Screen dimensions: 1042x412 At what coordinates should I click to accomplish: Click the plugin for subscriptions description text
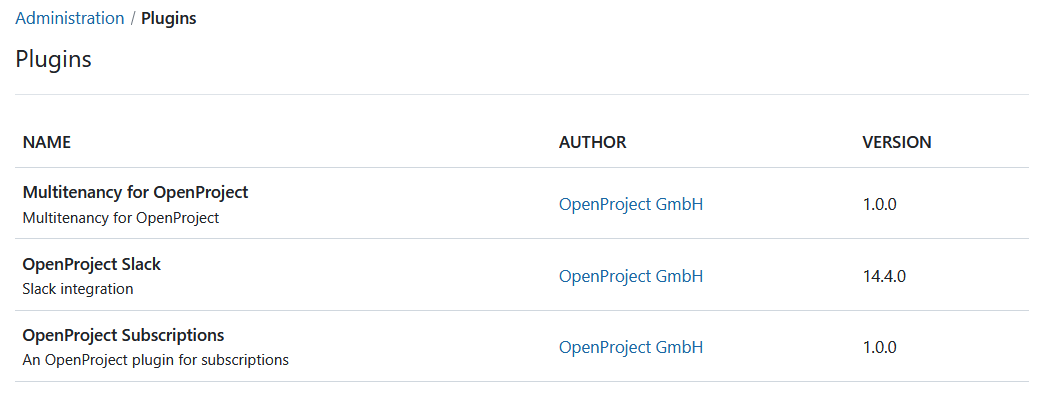155,360
